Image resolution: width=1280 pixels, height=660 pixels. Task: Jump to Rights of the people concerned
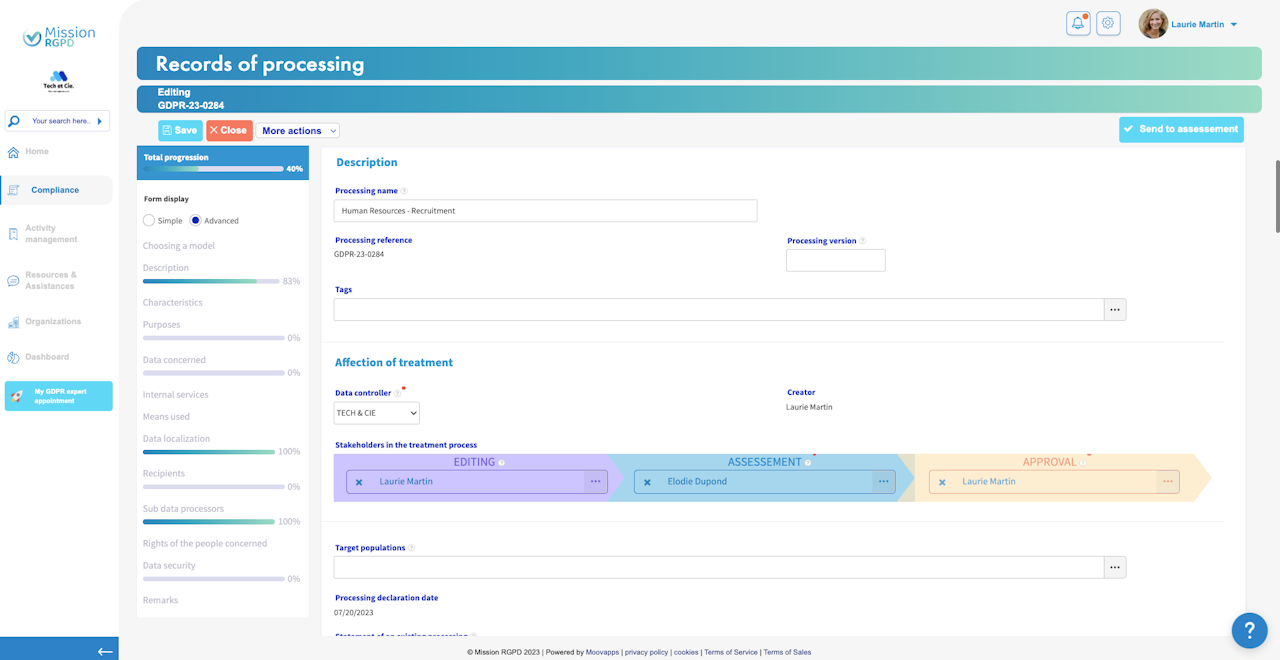(x=205, y=544)
